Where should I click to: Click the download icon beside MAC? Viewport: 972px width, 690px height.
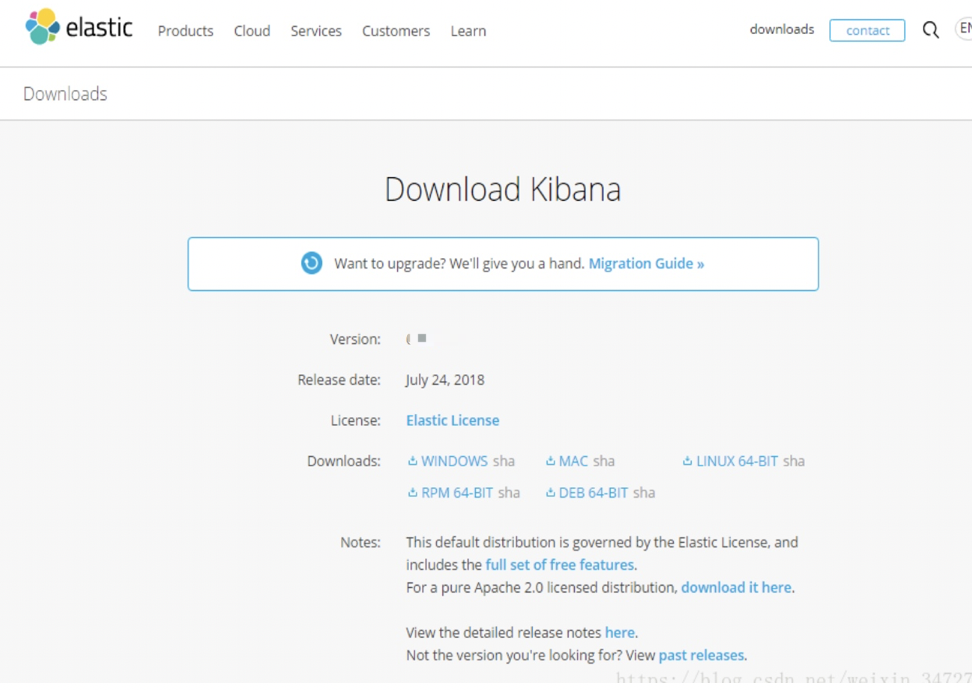click(x=550, y=461)
